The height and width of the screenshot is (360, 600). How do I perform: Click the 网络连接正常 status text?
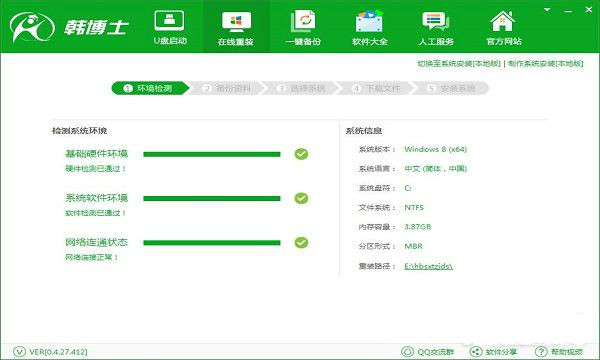(92, 257)
